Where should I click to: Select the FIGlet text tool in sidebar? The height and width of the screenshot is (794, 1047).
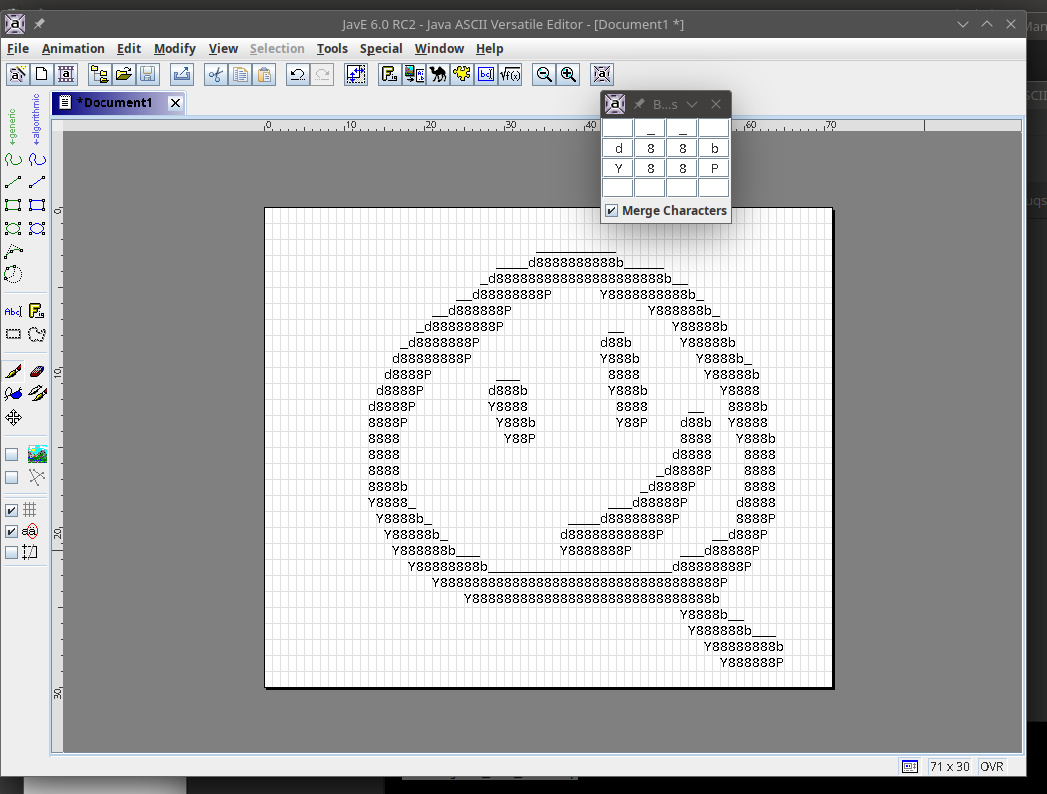pos(37,311)
